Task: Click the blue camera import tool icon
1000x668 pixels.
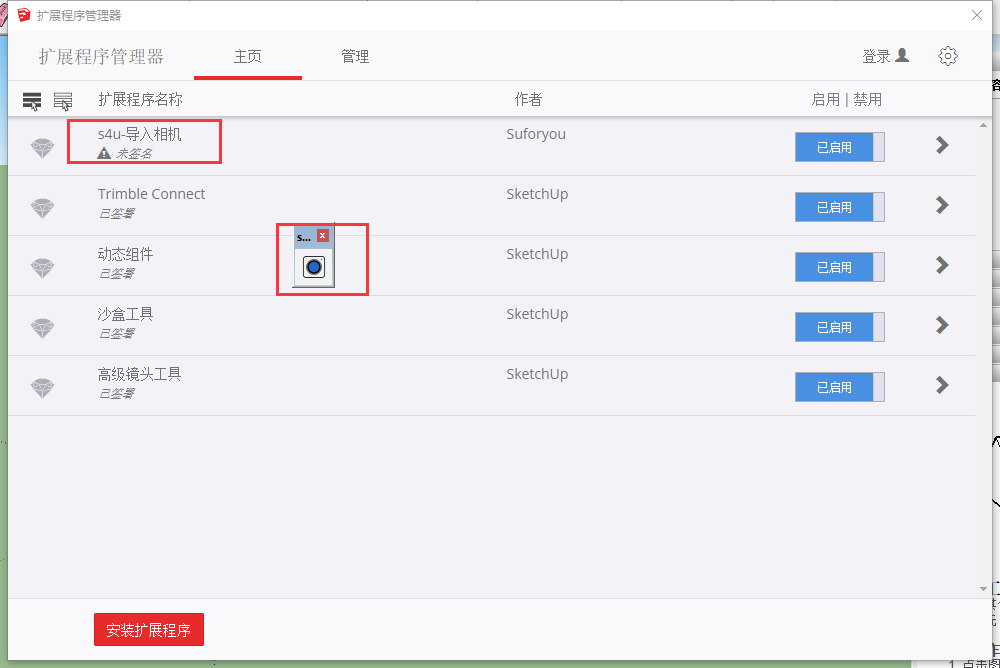Action: point(314,267)
